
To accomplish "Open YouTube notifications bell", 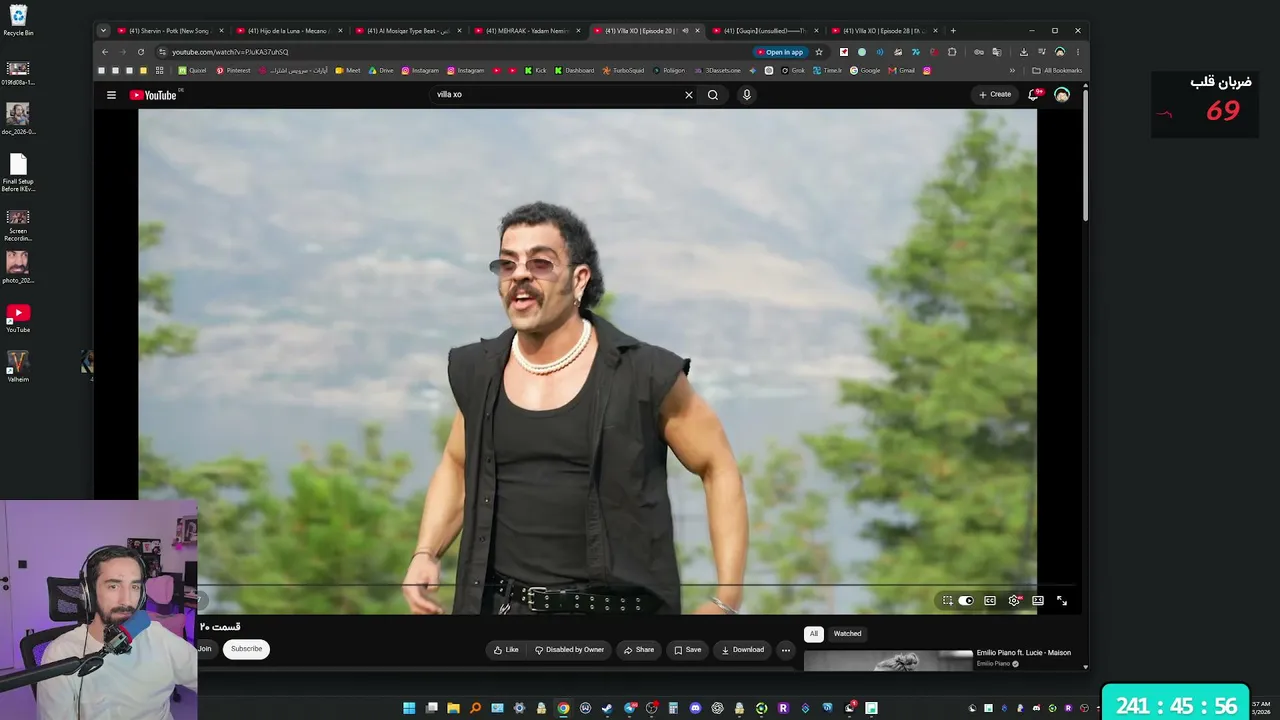I will tap(1034, 95).
